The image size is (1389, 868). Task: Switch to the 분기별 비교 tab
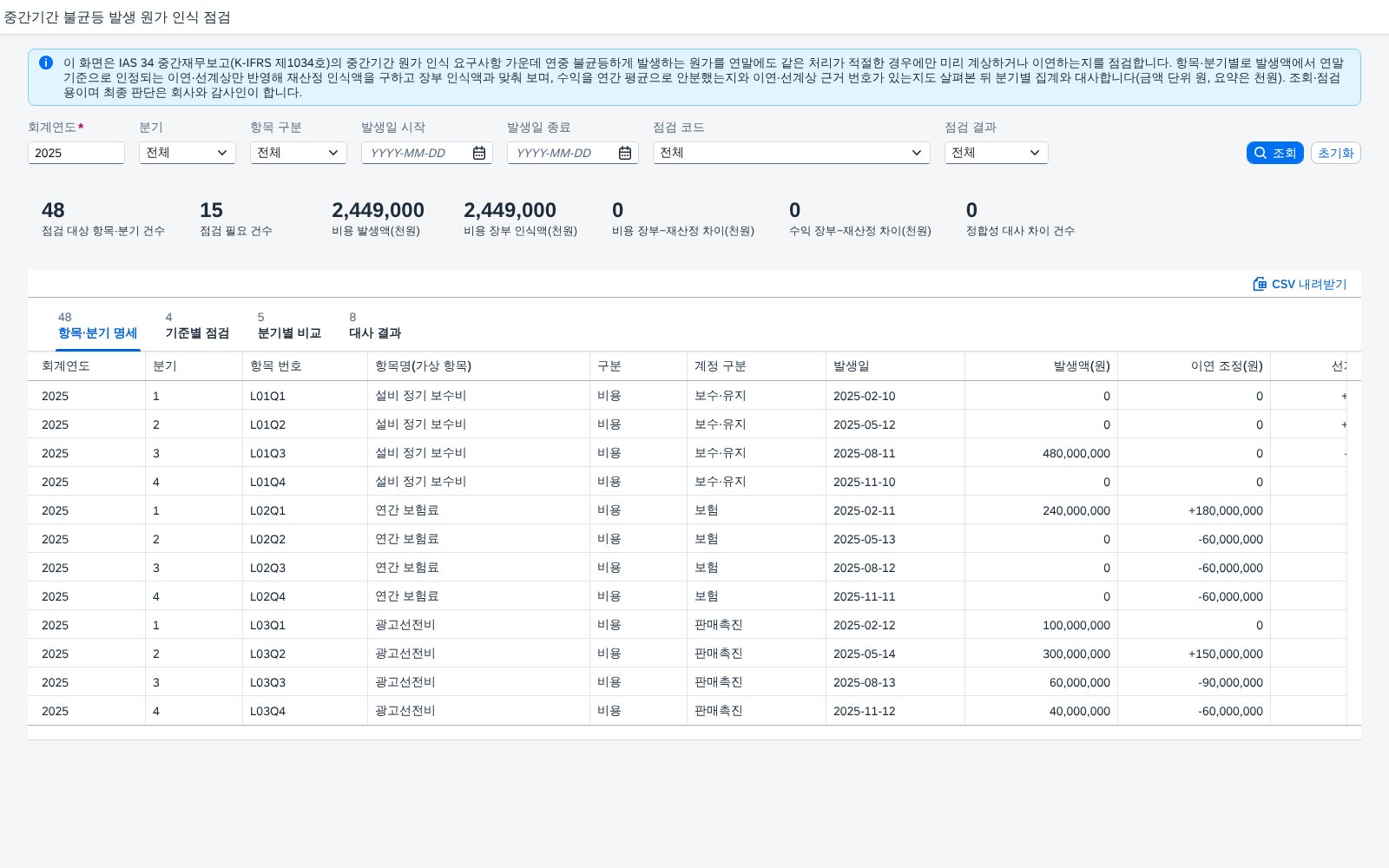[x=289, y=325]
